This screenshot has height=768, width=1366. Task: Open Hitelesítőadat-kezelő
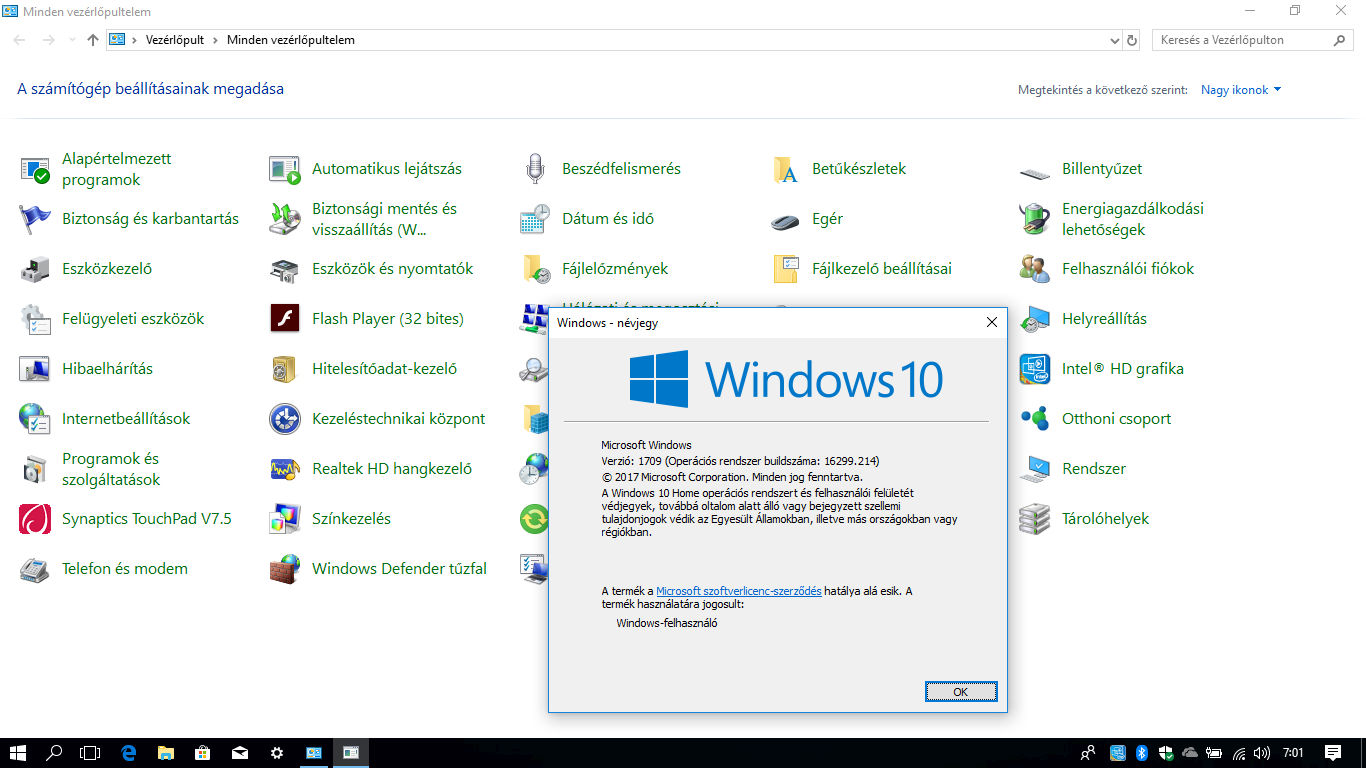coord(363,369)
